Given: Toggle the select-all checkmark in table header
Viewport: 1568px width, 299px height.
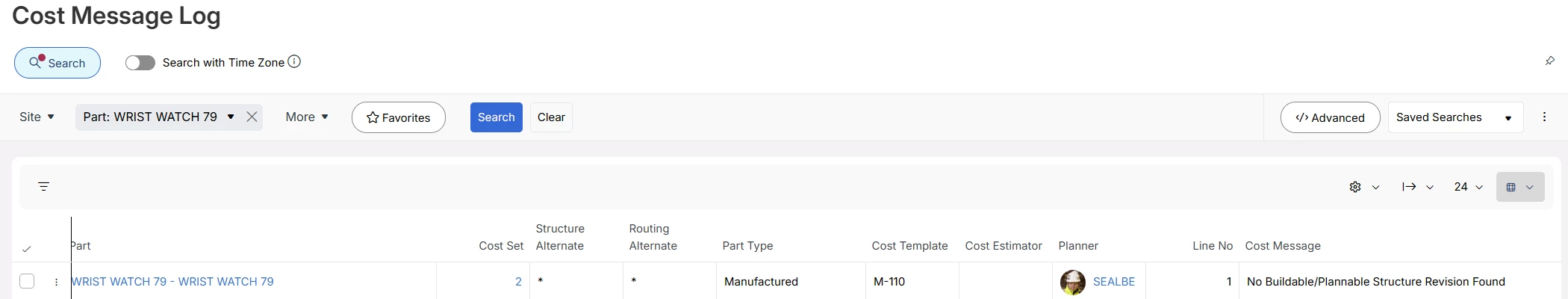Looking at the screenshot, I should [27, 249].
